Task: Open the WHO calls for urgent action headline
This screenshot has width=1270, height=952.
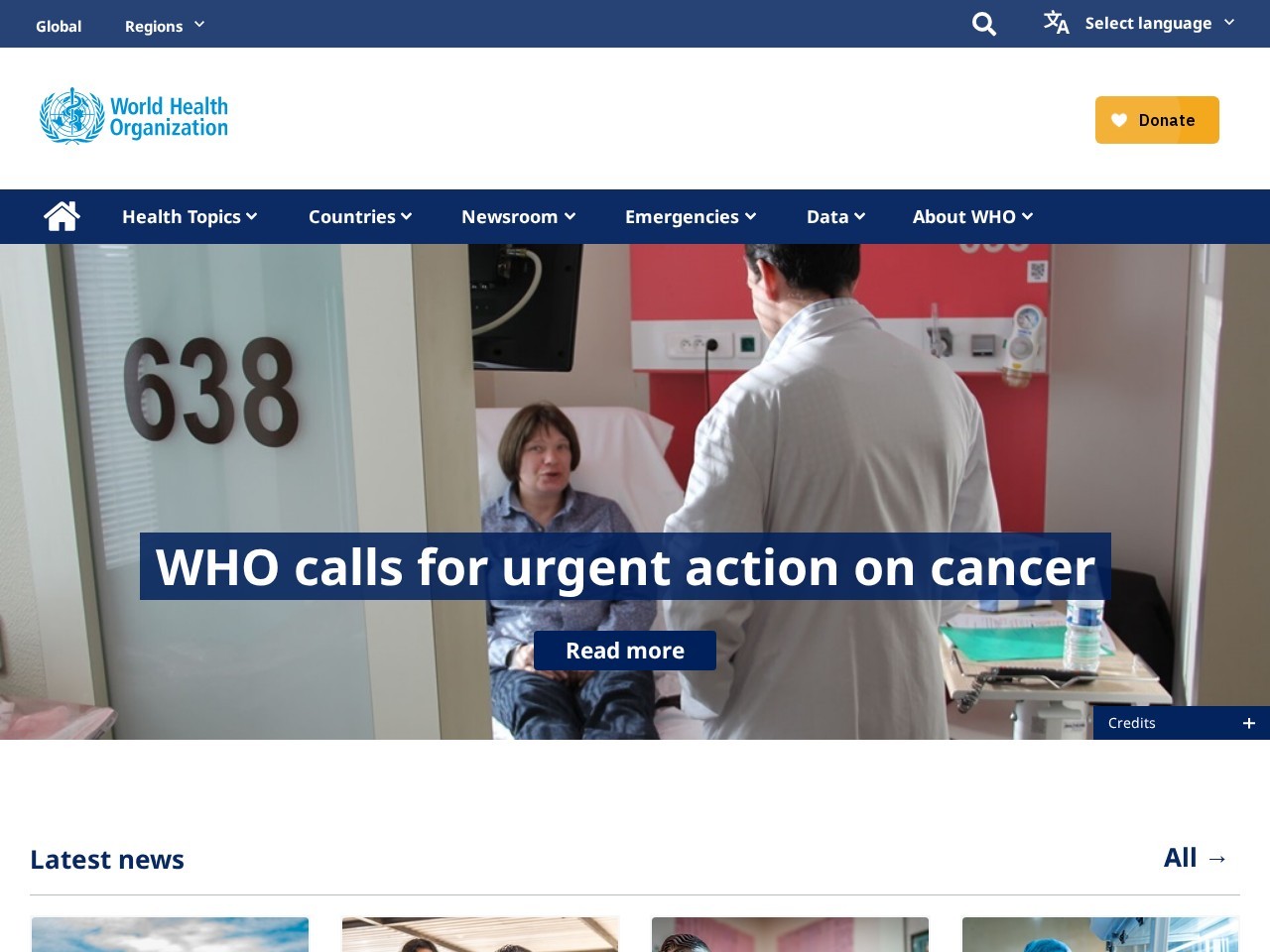Action: coord(625,566)
